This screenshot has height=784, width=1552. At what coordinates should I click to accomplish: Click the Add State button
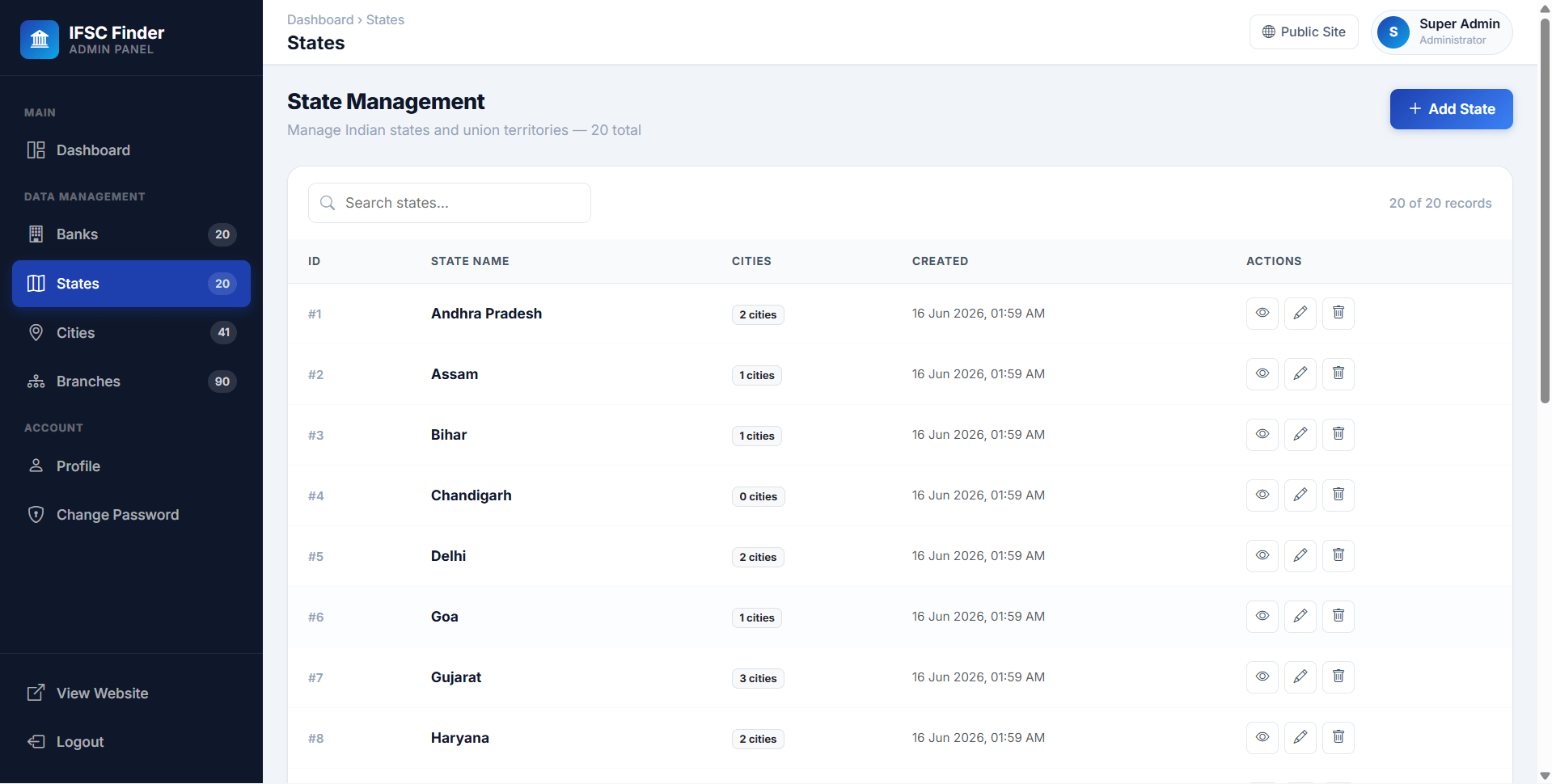(1451, 109)
